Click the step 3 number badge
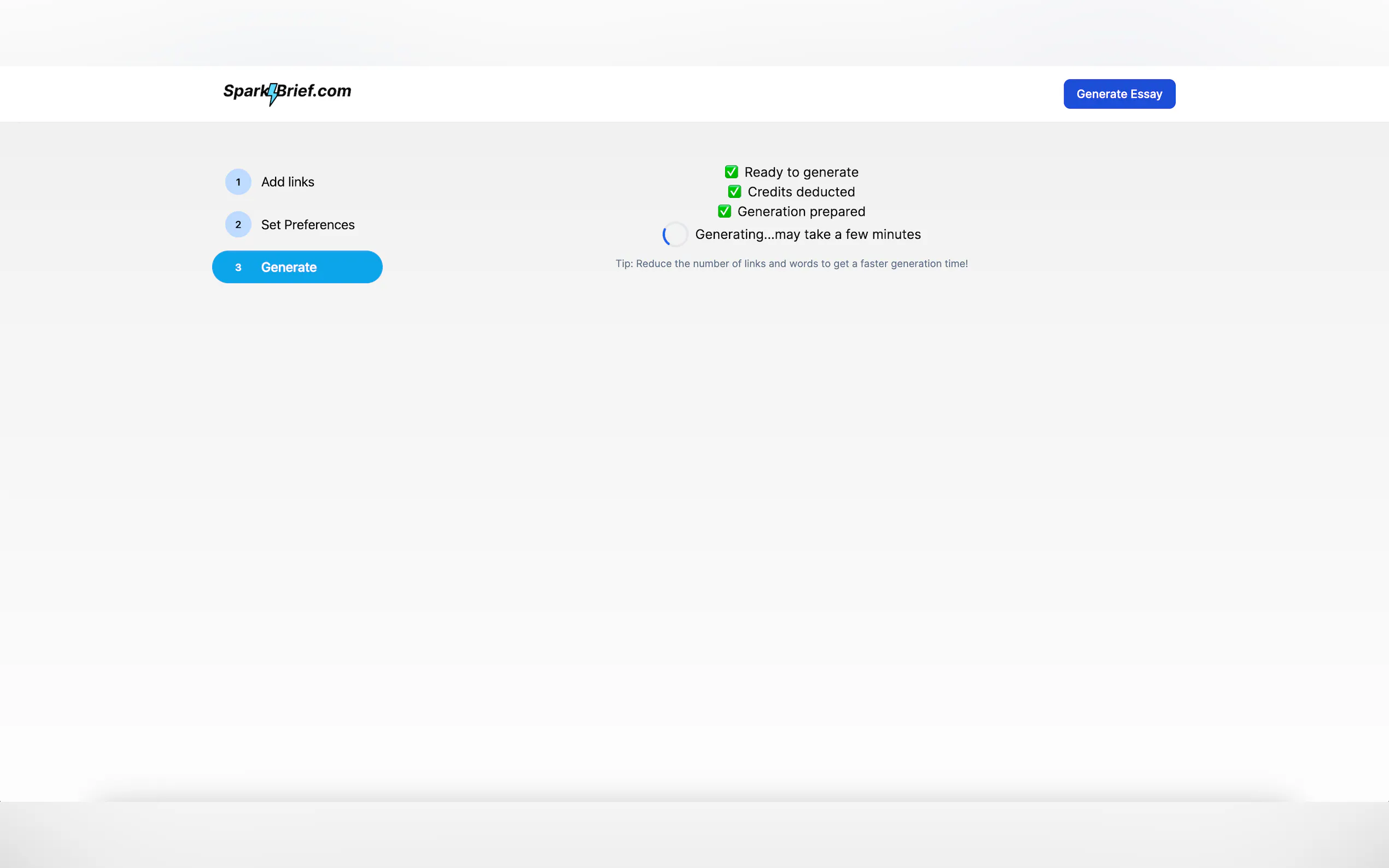 238,267
